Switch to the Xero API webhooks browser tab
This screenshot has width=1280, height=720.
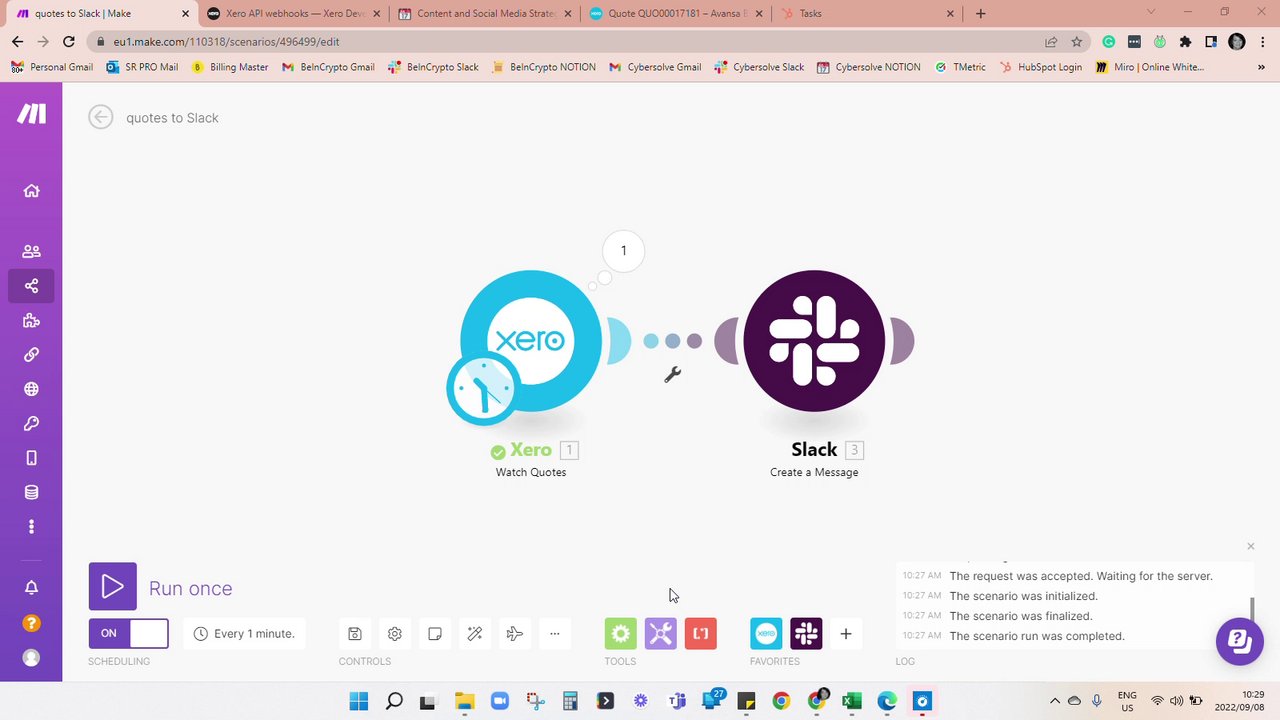click(293, 14)
